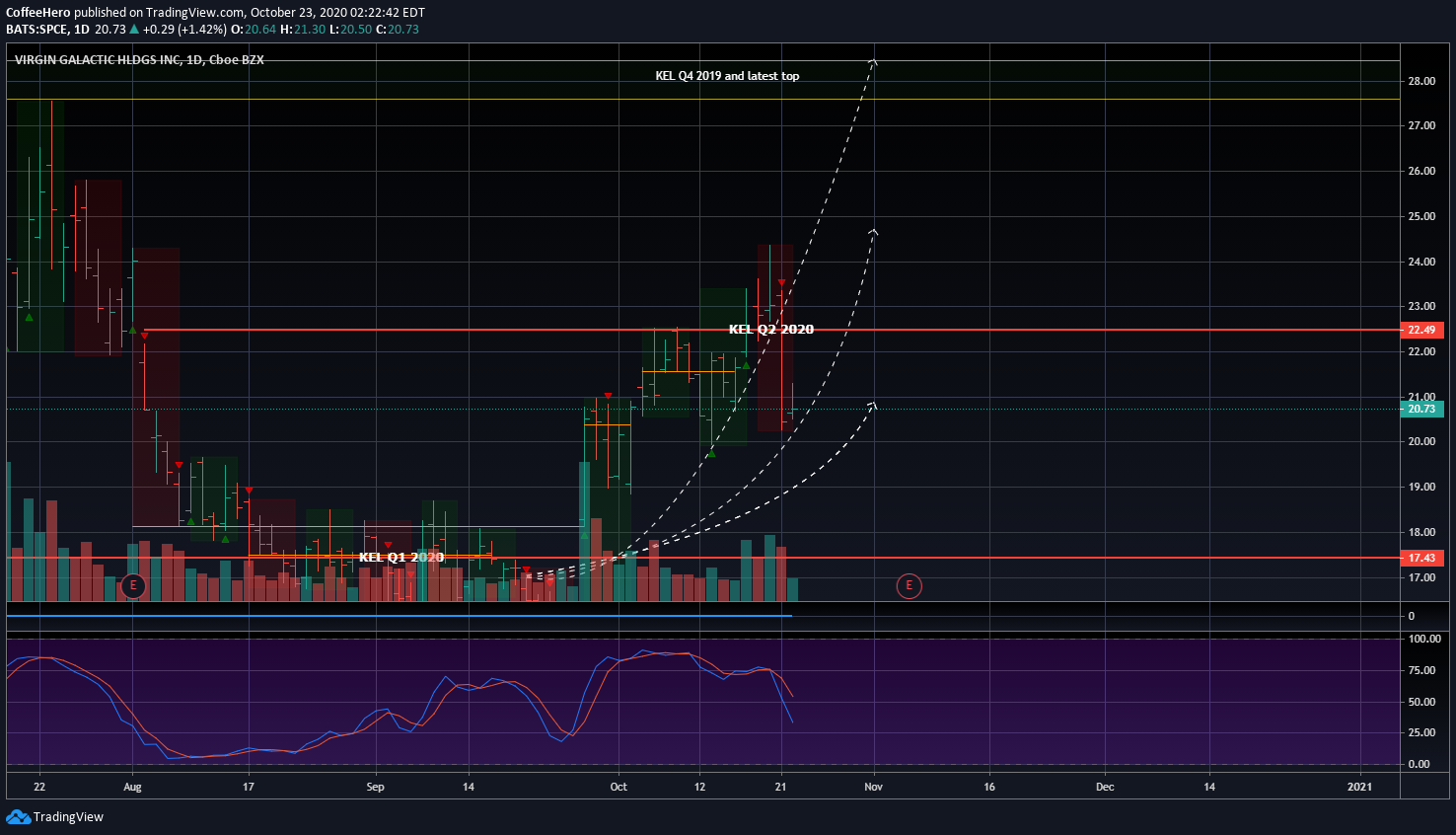Screen dimensions: 1456x835
Task: Click the VIRGIN GALACTIC HLDGS INC chart title
Action: [x=139, y=60]
